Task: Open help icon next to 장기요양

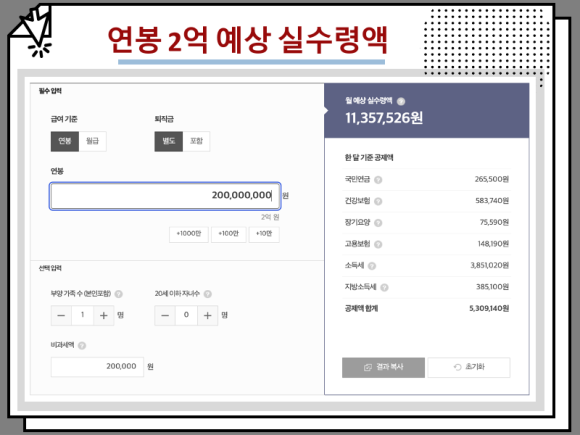Action: [x=378, y=223]
